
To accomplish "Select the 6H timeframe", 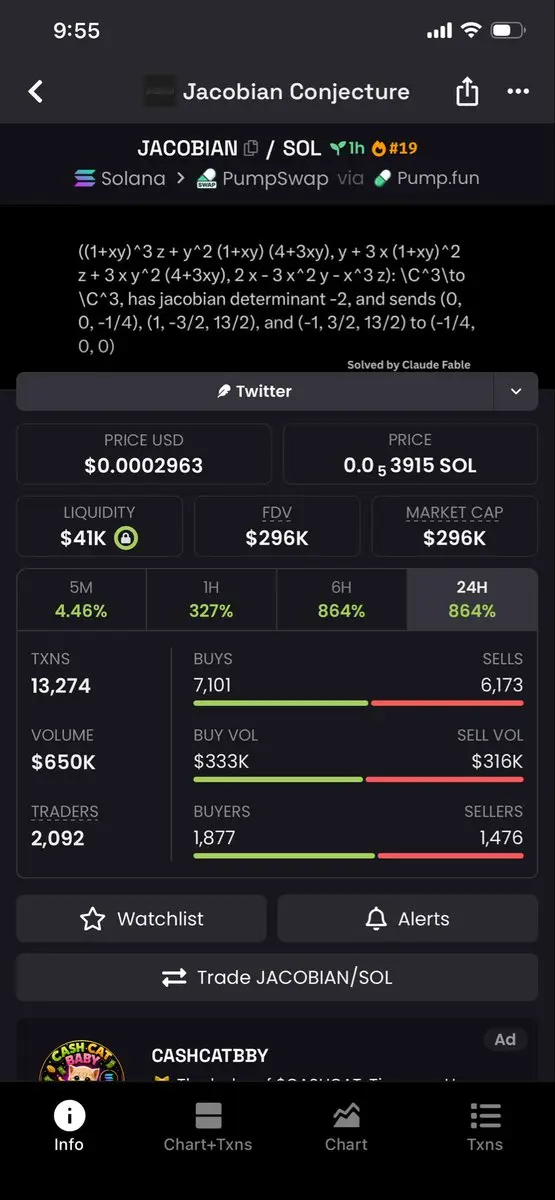I will (x=341, y=599).
